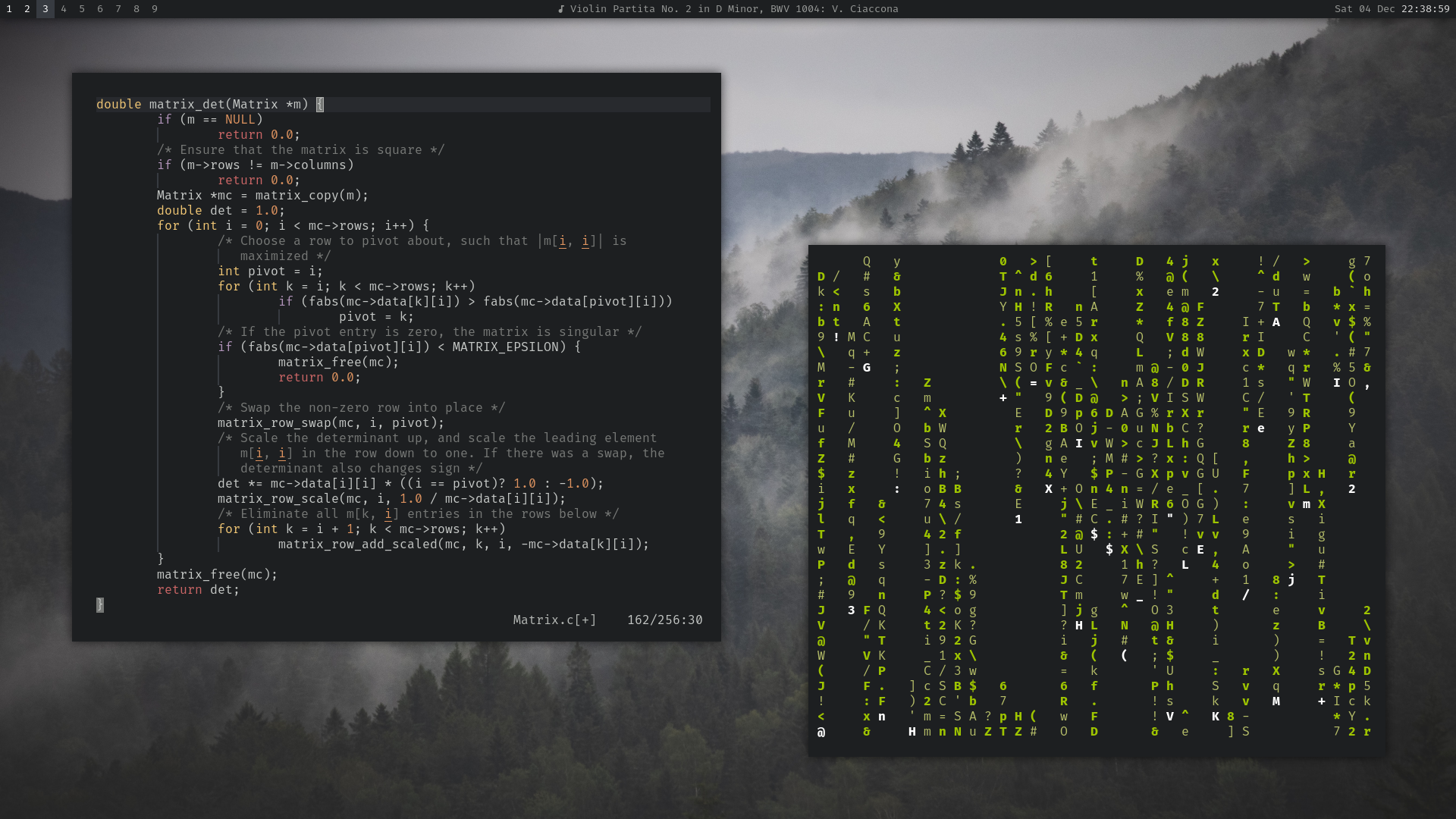Click the 'Eliminate all m[k, i] entries' comment
Image resolution: width=1456 pixels, height=819 pixels.
tap(419, 513)
